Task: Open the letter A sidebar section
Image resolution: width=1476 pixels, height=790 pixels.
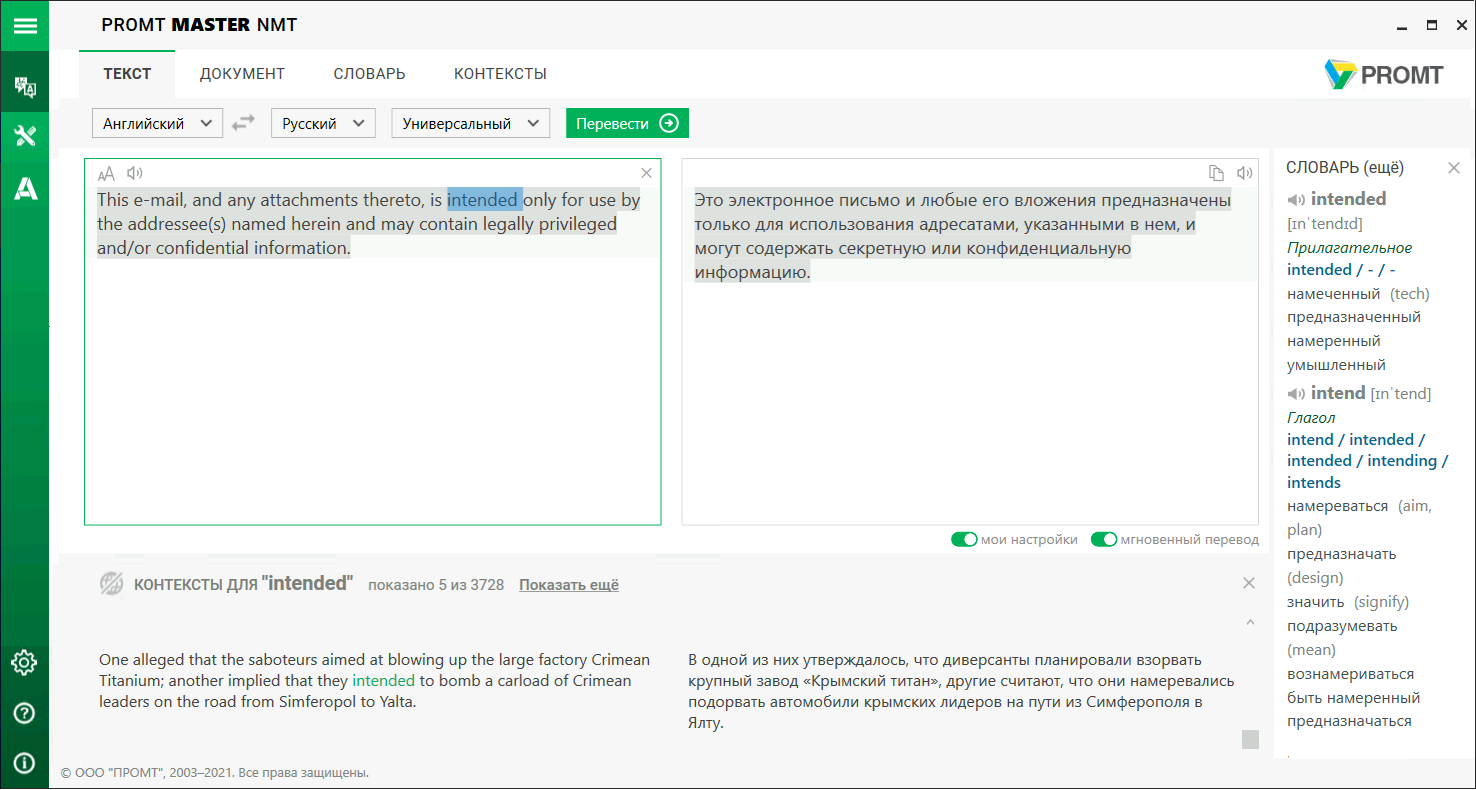Action: pos(24,188)
